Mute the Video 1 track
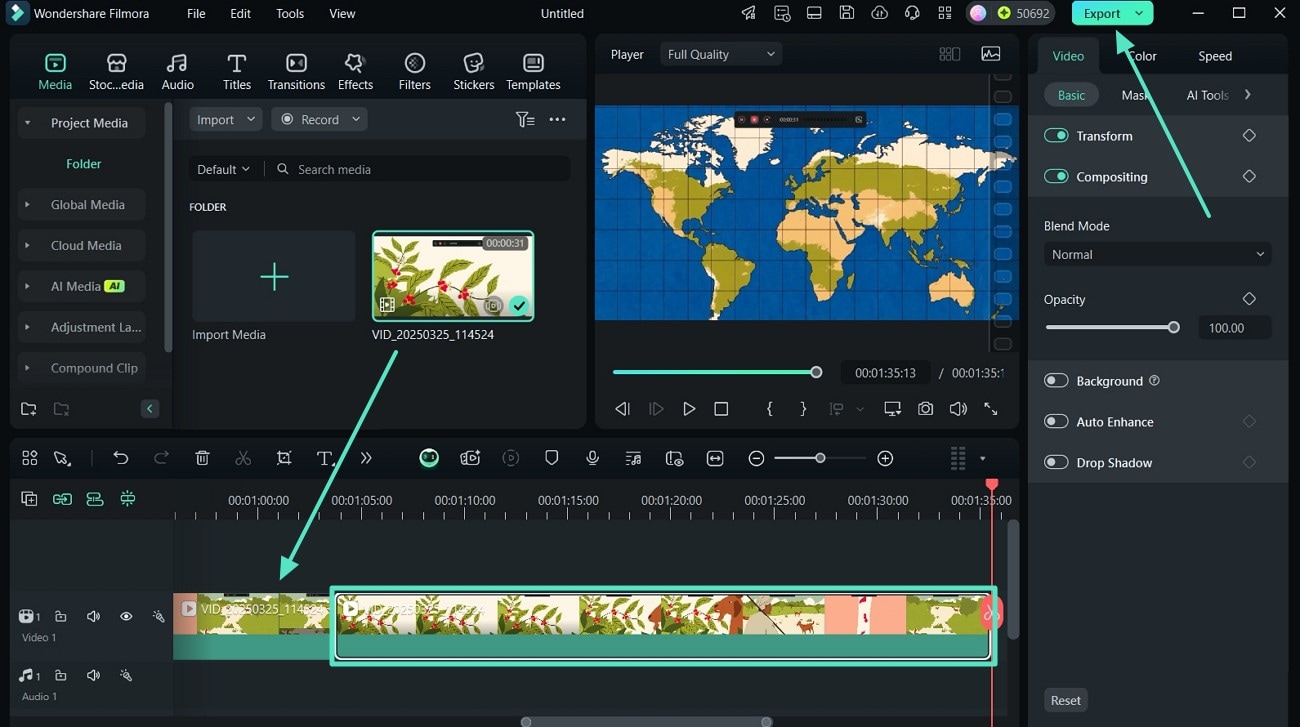Screen dimensions: 1300x727 pyautogui.click(x=93, y=617)
